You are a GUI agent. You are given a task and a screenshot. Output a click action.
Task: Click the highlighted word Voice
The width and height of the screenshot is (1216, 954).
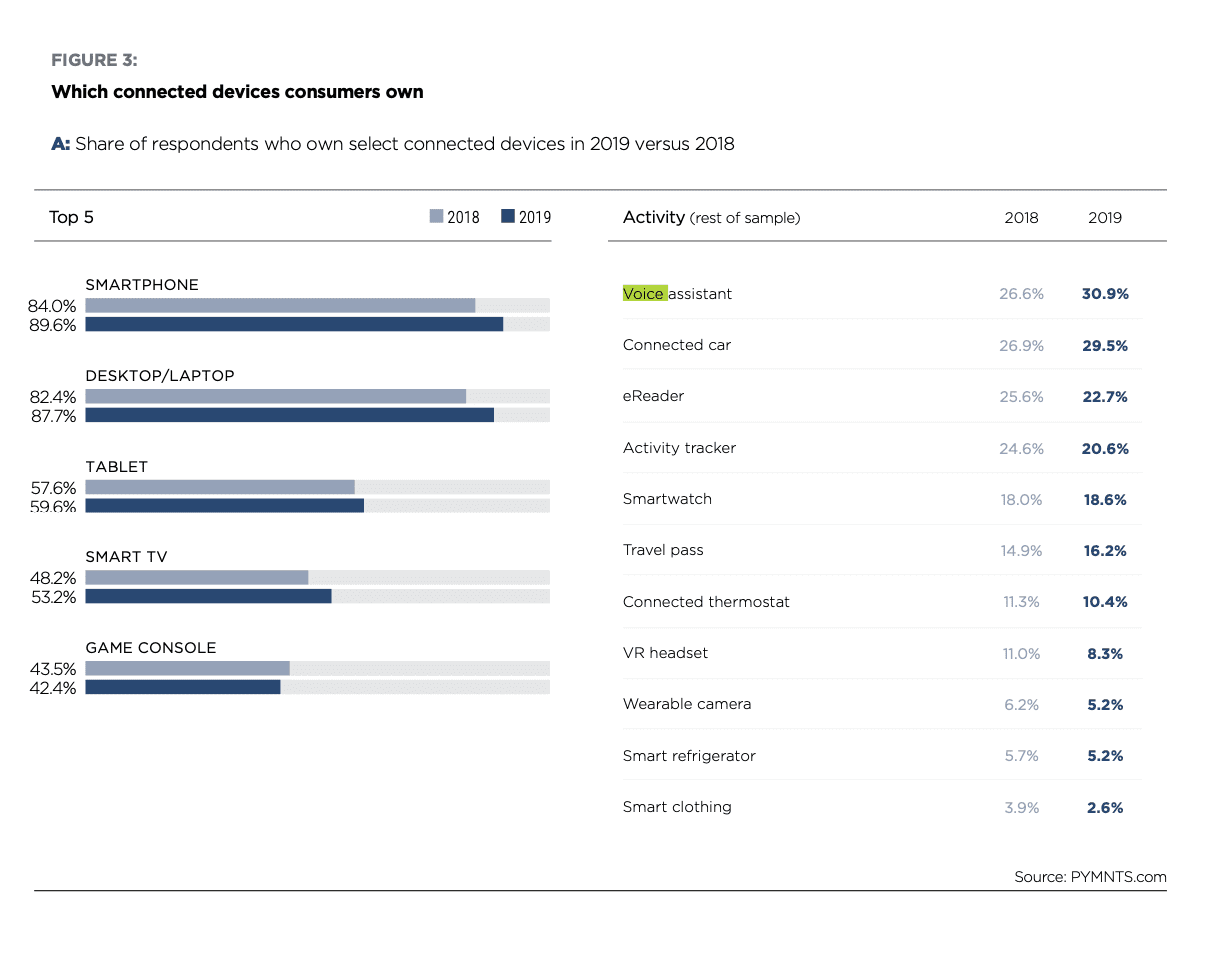(644, 294)
